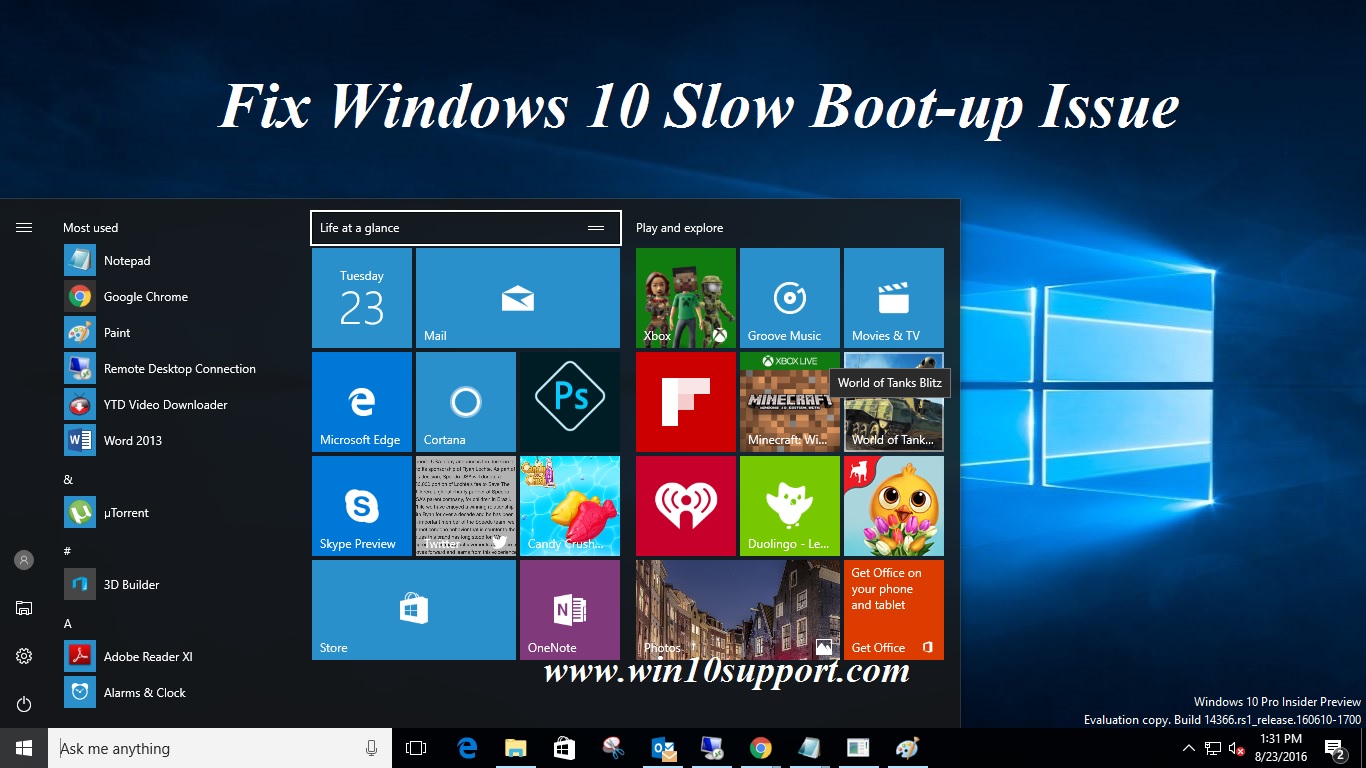Click the Ask me anything search box

click(221, 748)
